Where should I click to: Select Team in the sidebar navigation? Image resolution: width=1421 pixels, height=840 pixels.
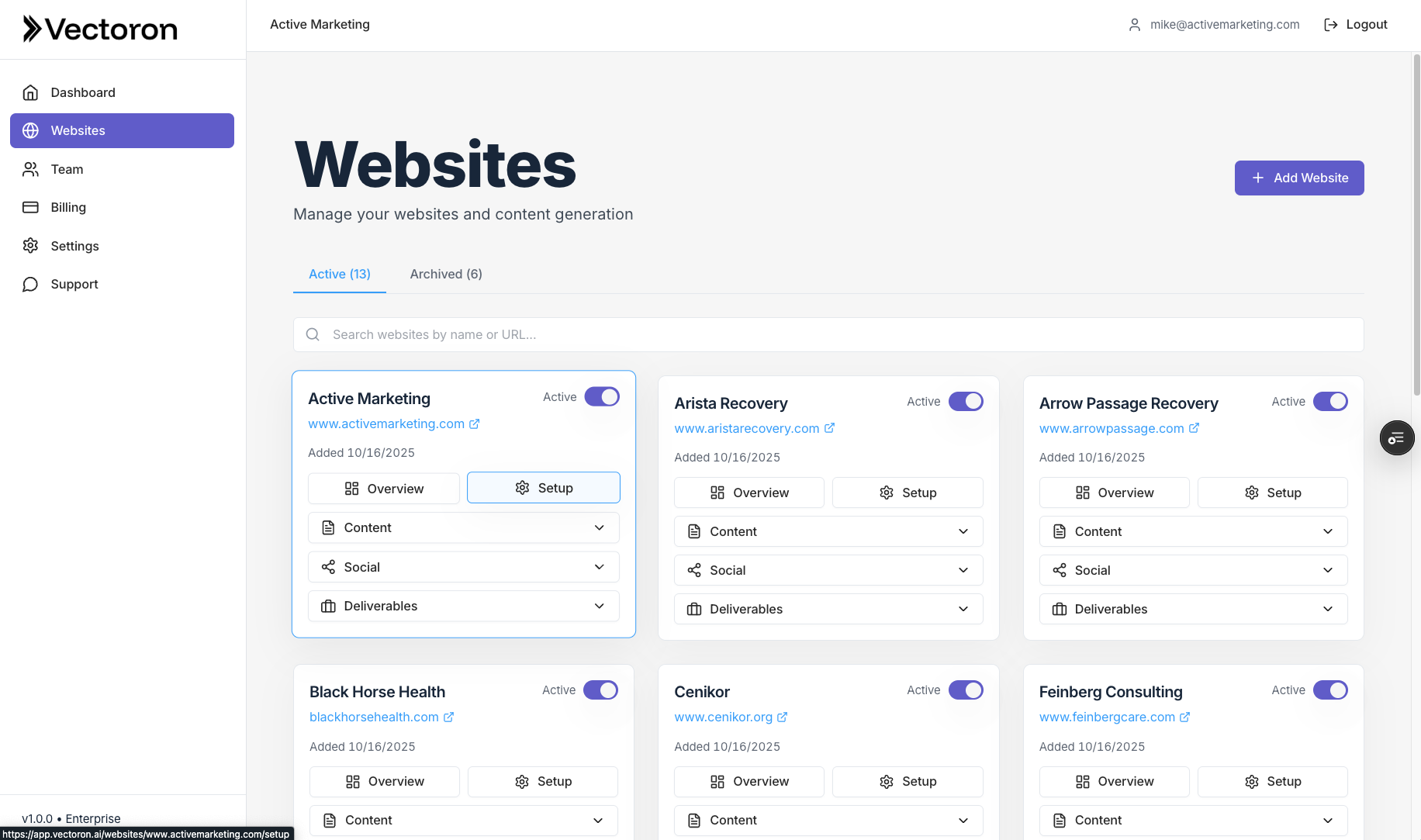coord(67,169)
